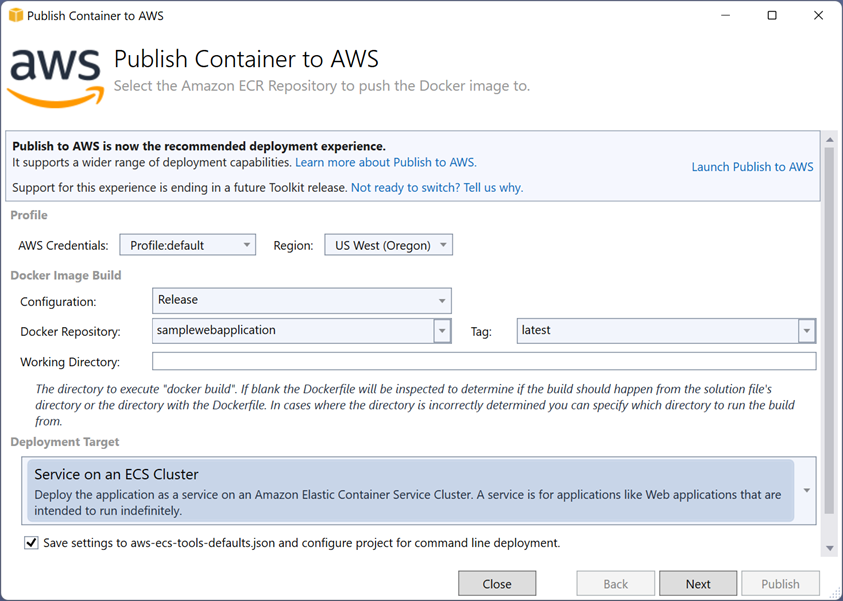Edit the Docker Repository name field

(x=293, y=331)
